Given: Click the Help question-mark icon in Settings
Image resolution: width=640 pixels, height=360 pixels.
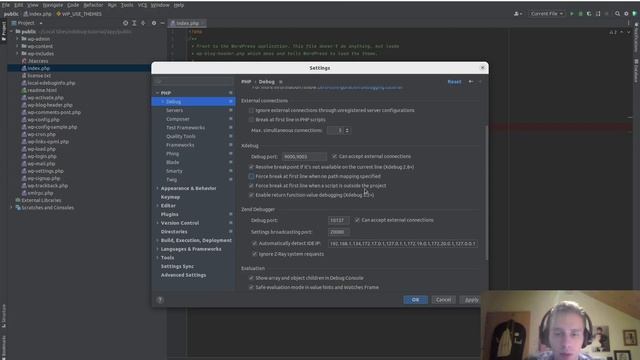Looking at the screenshot, I should 160,300.
